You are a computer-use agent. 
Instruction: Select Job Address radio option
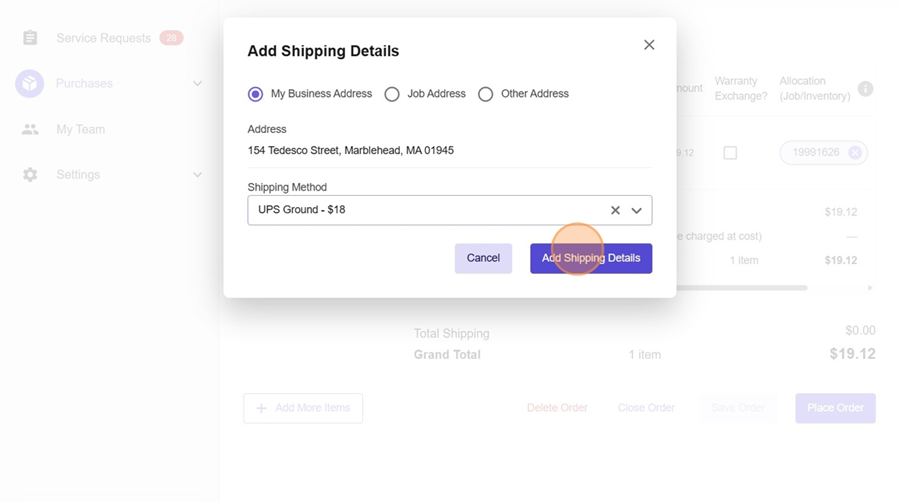(x=392, y=94)
